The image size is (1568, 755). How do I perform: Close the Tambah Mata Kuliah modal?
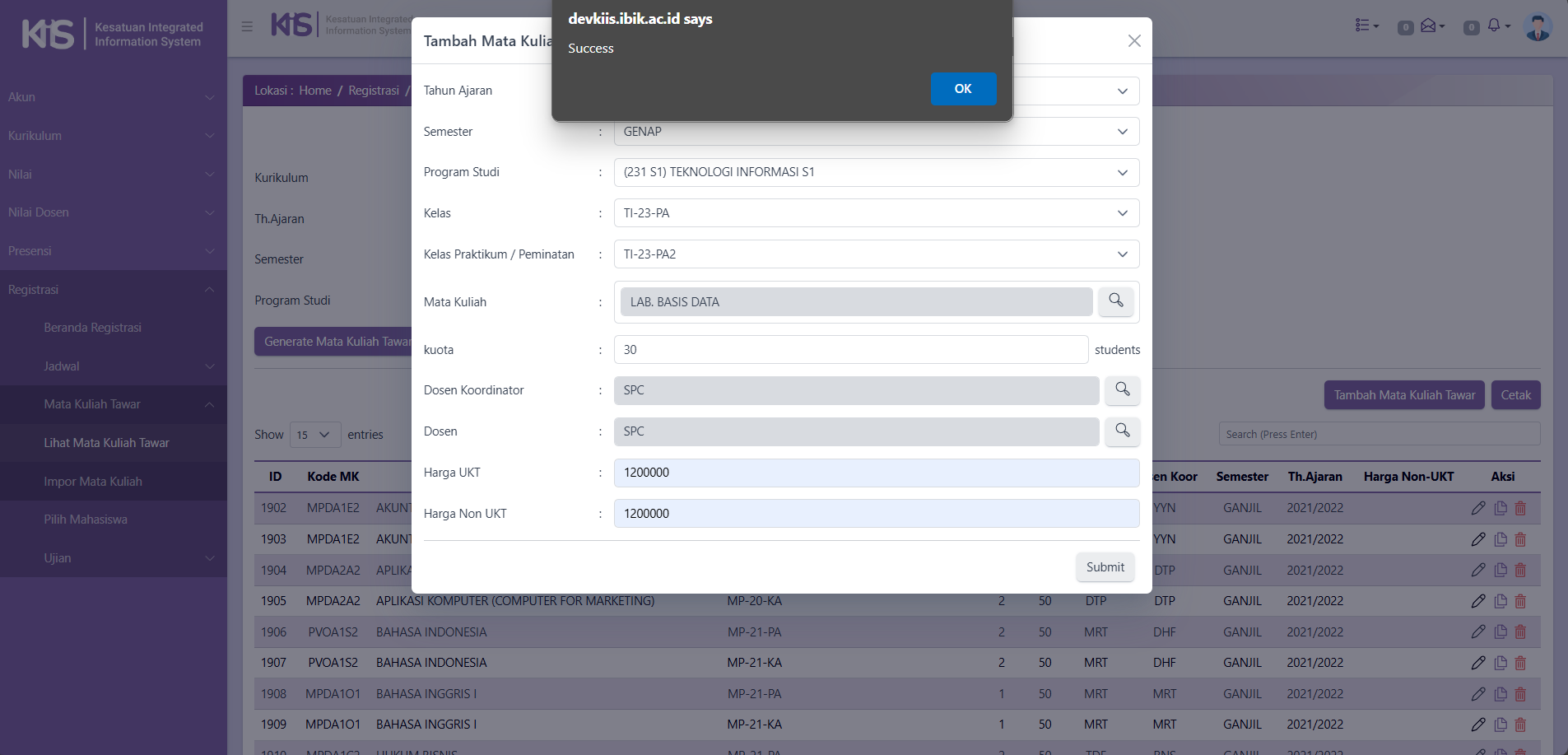pos(1133,41)
